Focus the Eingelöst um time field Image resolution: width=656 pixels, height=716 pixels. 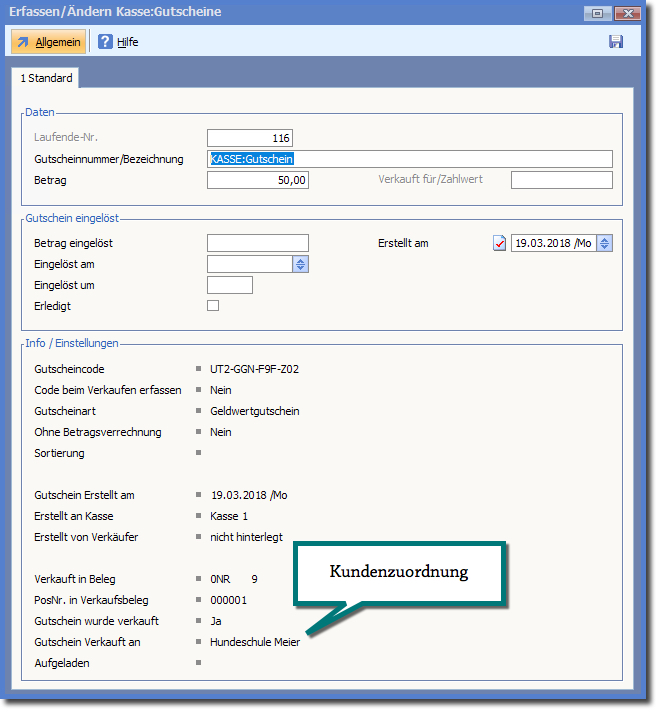click(x=230, y=285)
